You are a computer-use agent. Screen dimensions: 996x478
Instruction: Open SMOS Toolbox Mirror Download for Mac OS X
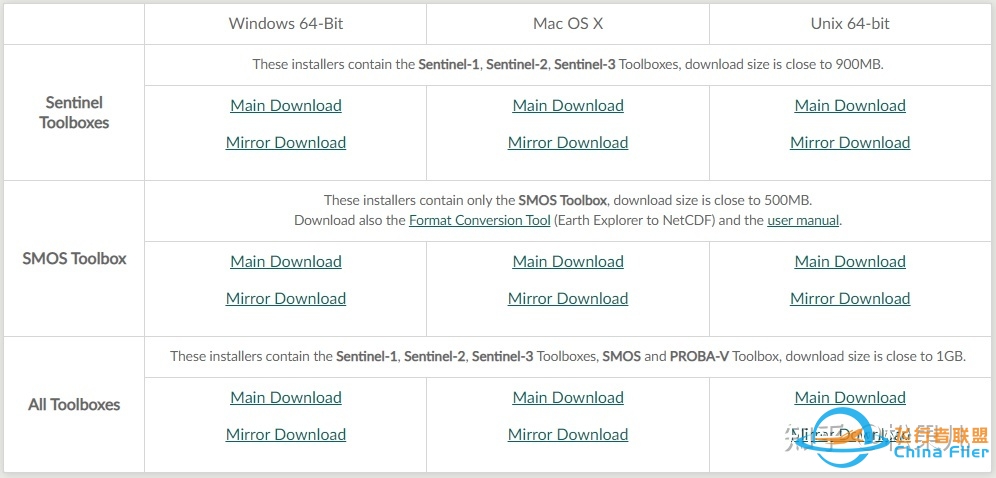point(568,299)
